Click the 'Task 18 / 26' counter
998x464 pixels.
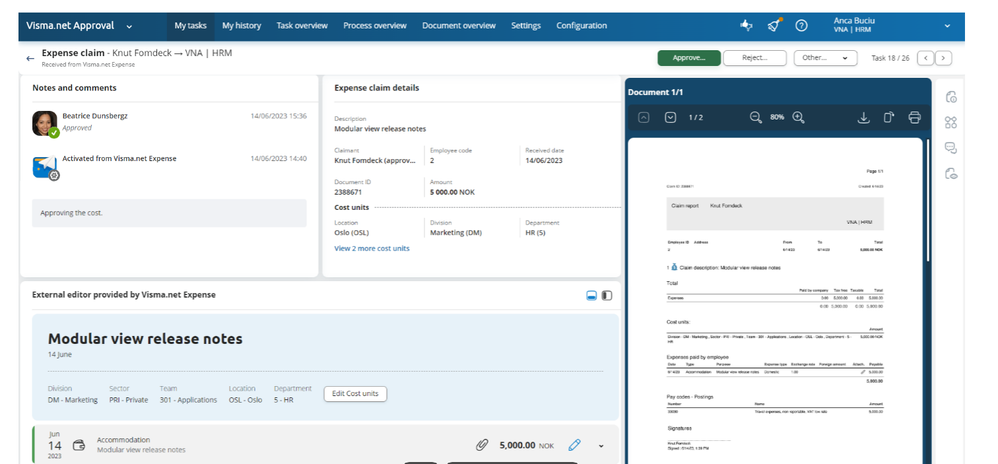coord(890,58)
